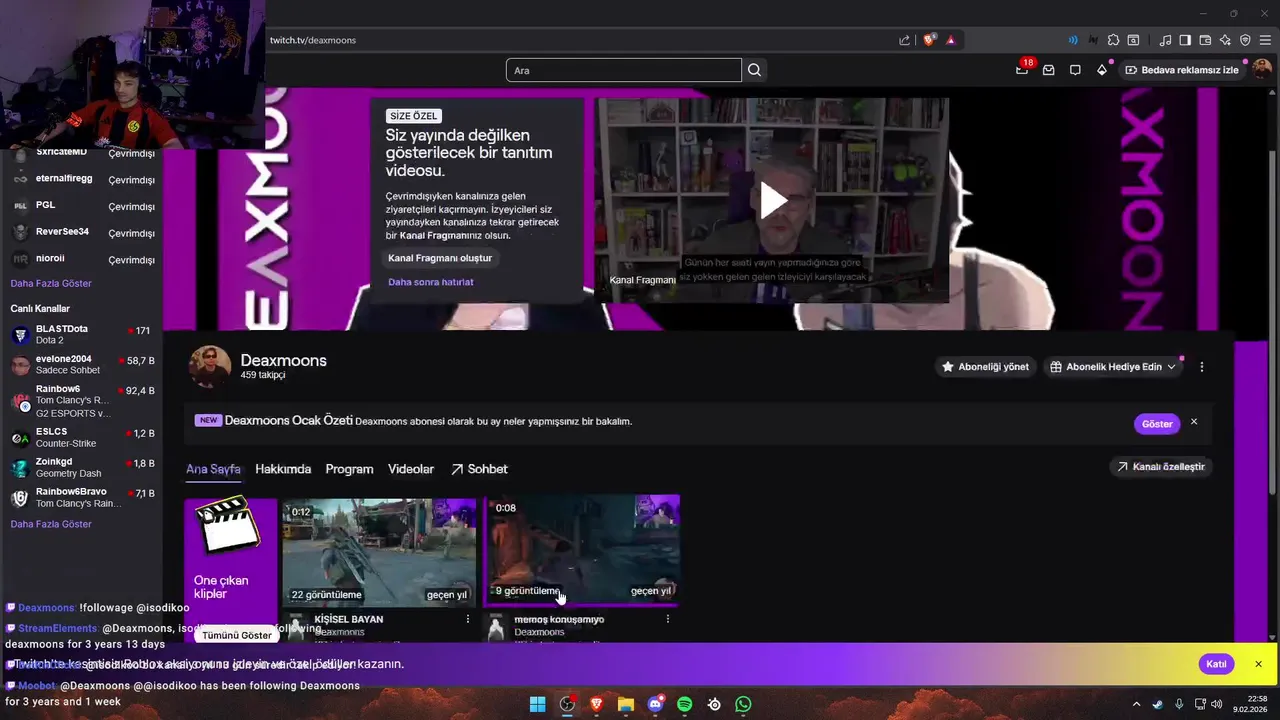Open the browser extensions puzzle icon
This screenshot has height=720, width=1280.
coord(1113,40)
